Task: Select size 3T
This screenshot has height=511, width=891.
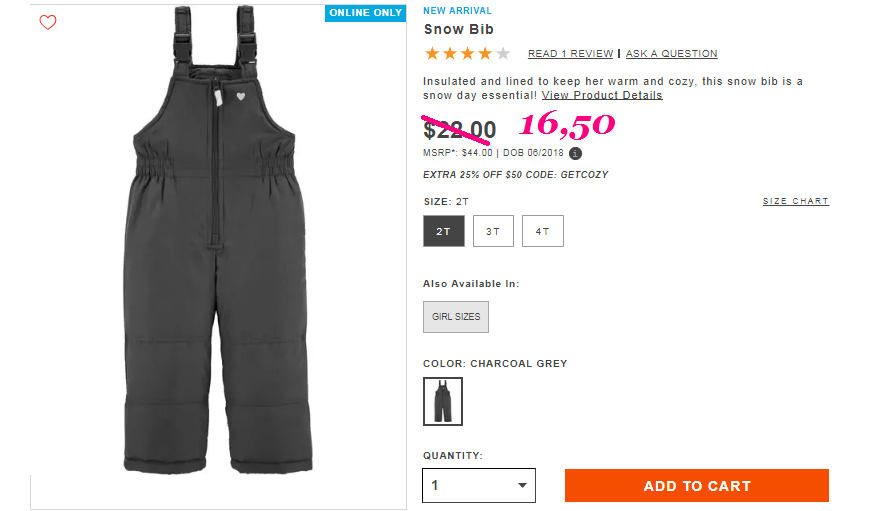Action: point(493,231)
